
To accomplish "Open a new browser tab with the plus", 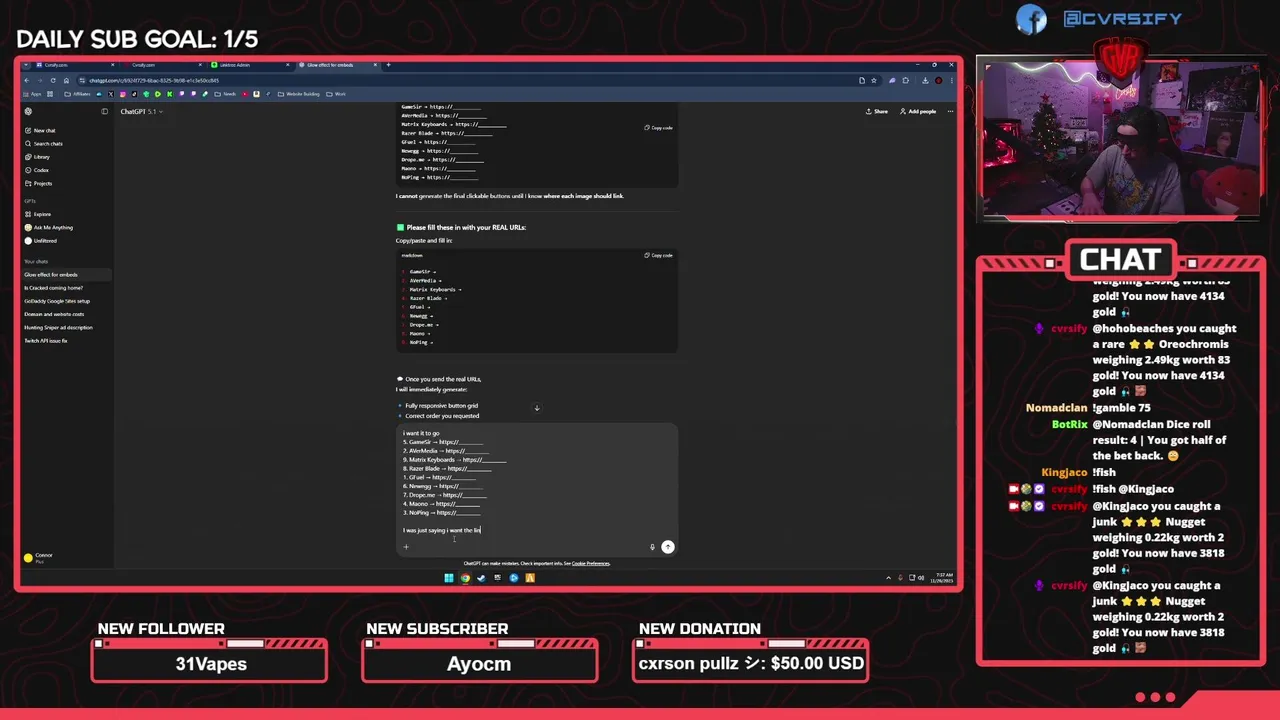I will (x=389, y=65).
